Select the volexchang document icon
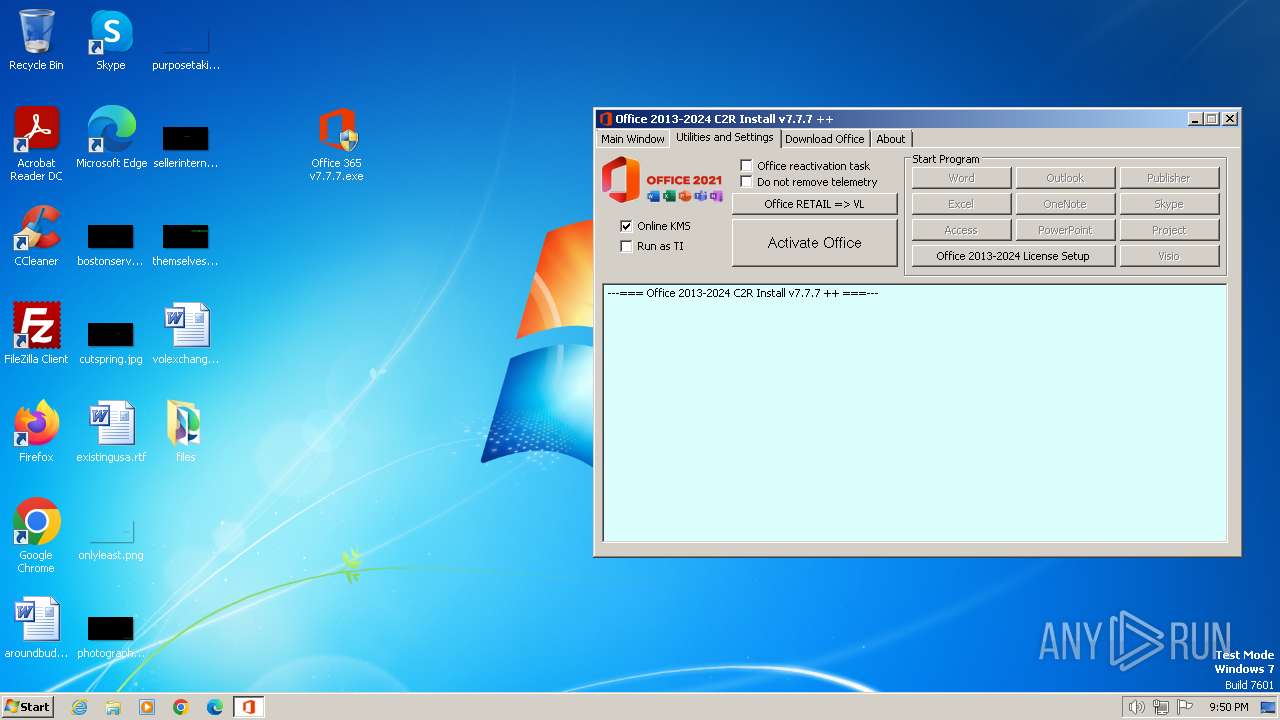1280x720 pixels. (x=185, y=334)
